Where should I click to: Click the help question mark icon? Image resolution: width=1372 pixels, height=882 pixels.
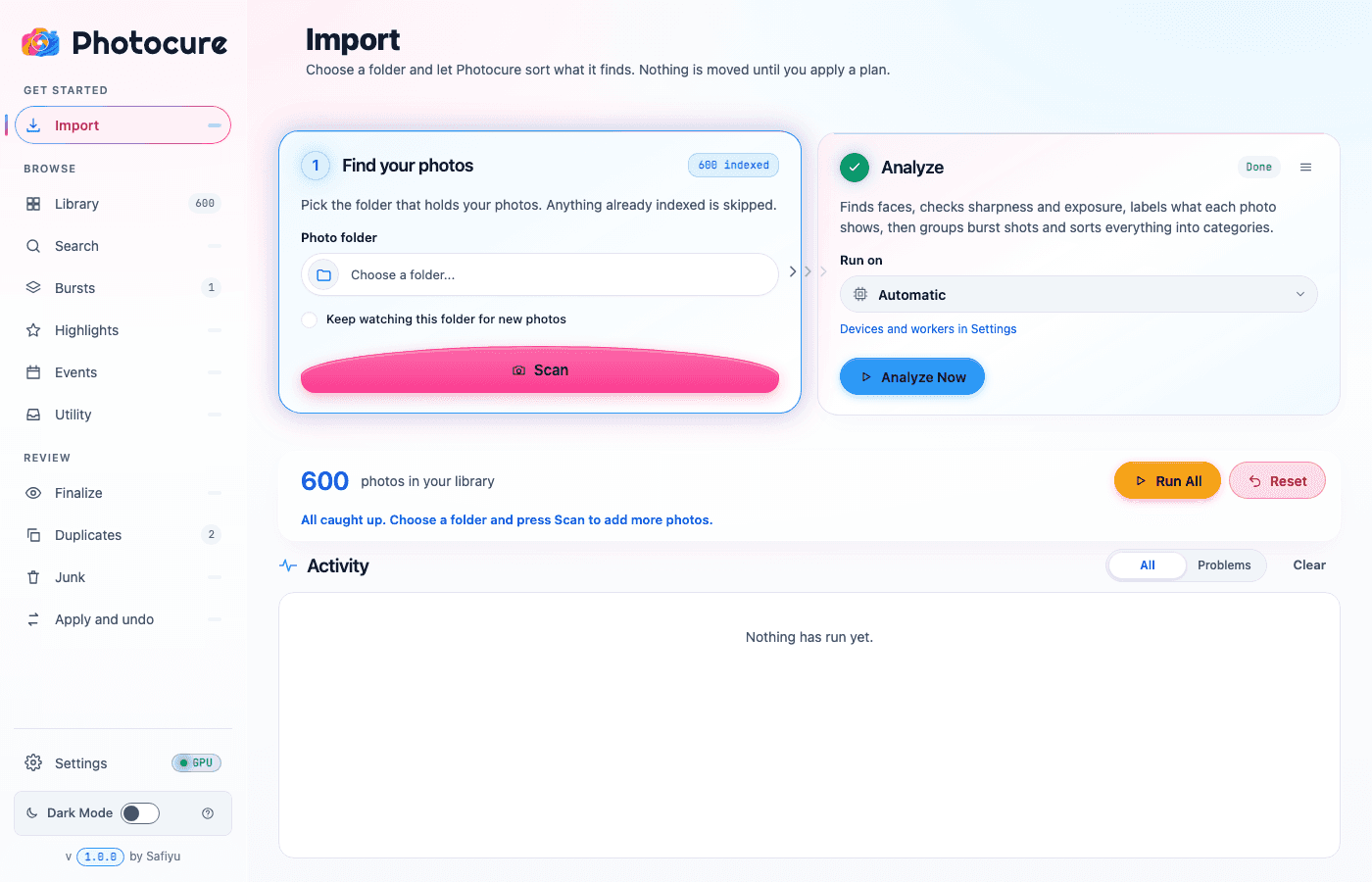[208, 813]
